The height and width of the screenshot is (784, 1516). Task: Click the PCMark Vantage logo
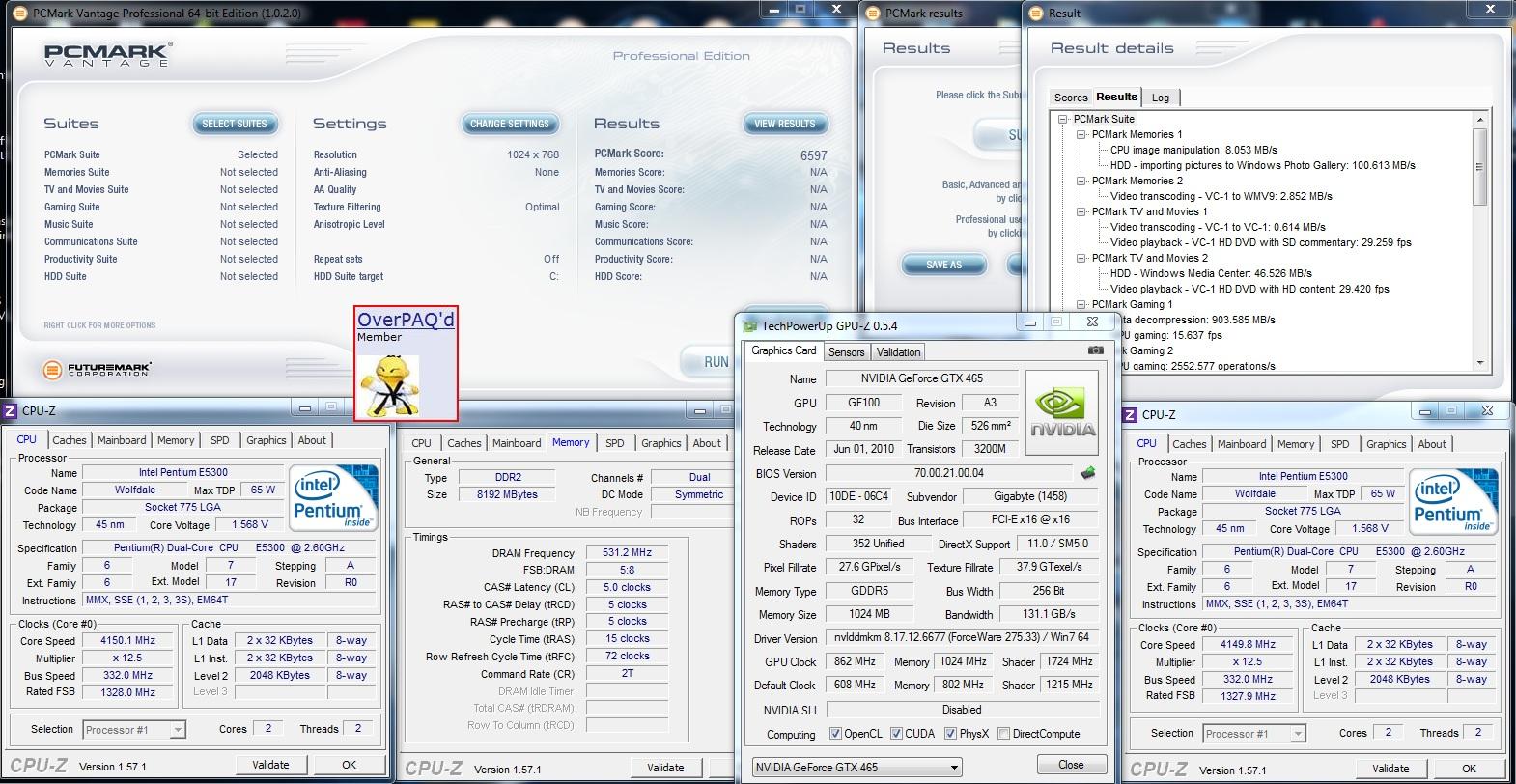tap(108, 54)
